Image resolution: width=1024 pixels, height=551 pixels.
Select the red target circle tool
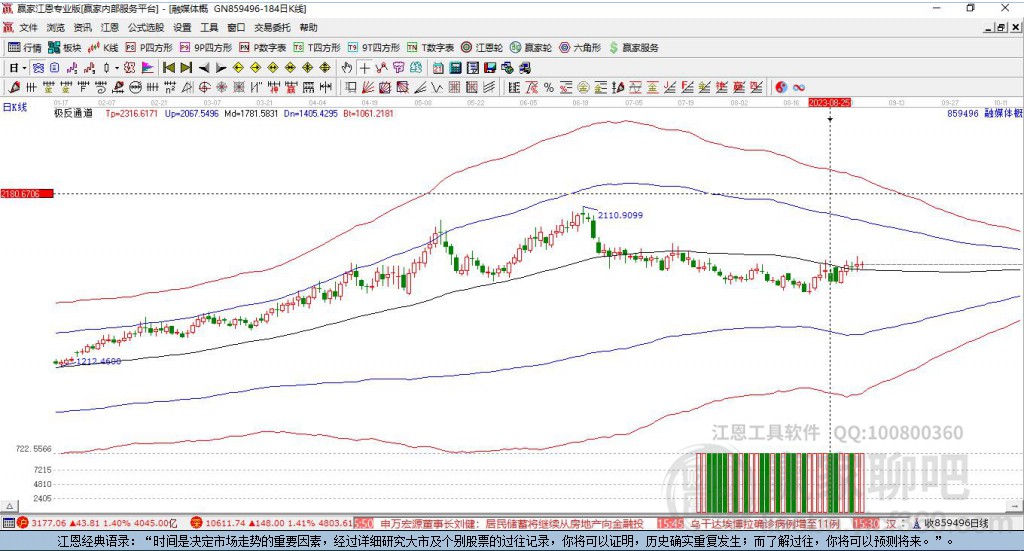204,87
